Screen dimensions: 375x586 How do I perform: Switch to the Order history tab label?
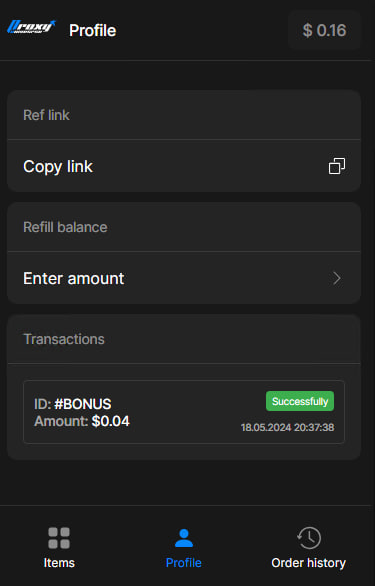308,563
